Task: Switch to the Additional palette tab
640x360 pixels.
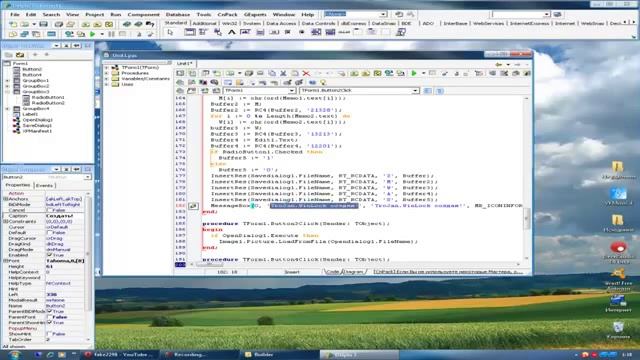Action: (204, 23)
